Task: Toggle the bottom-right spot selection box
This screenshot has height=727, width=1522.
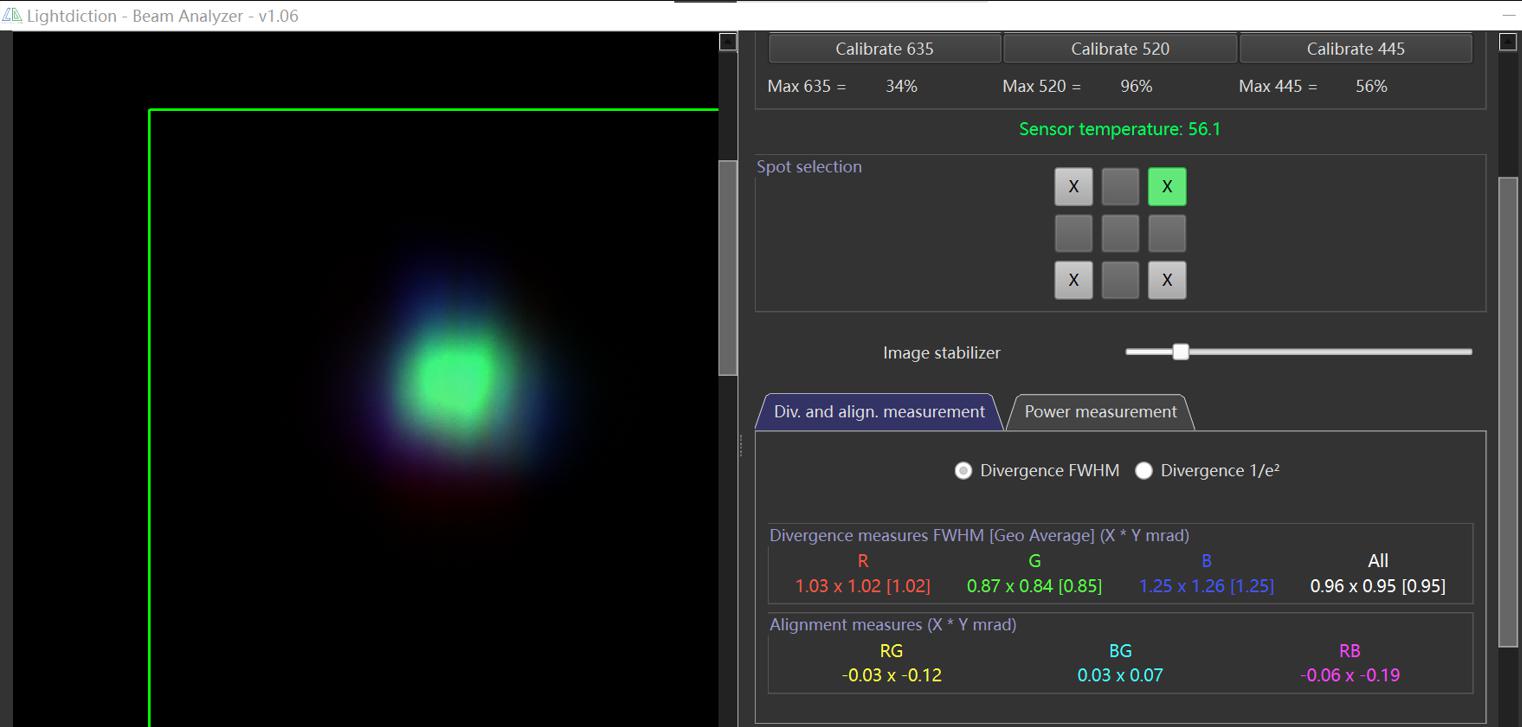Action: coord(1167,280)
